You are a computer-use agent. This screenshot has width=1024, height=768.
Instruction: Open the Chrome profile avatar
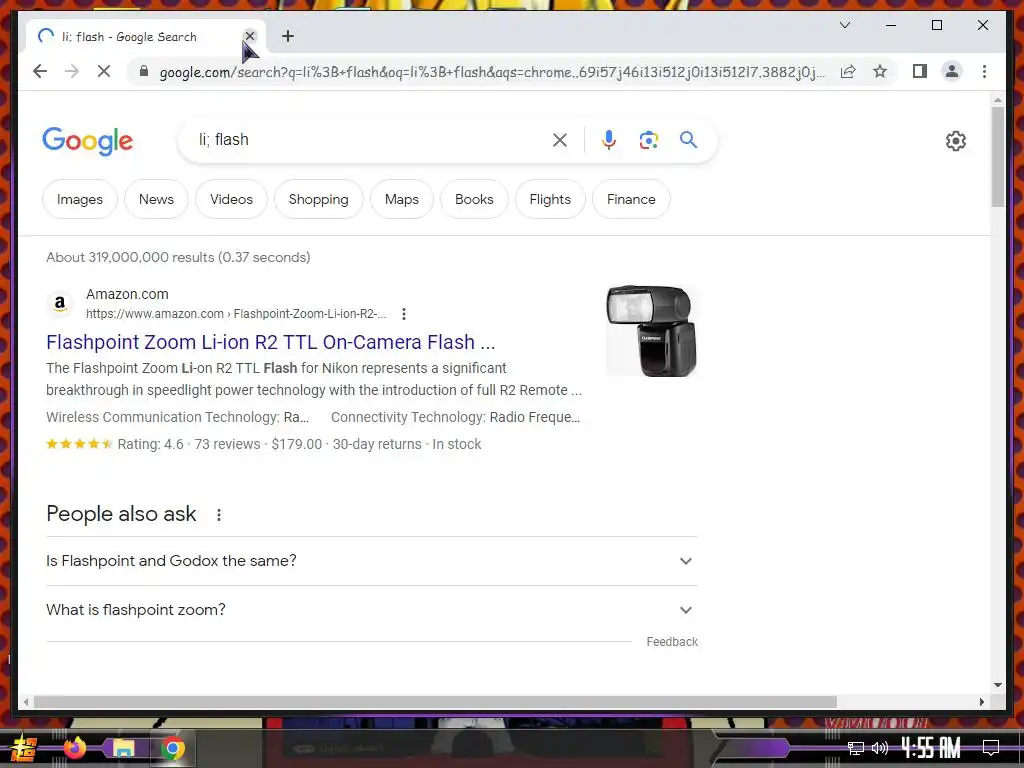click(952, 71)
